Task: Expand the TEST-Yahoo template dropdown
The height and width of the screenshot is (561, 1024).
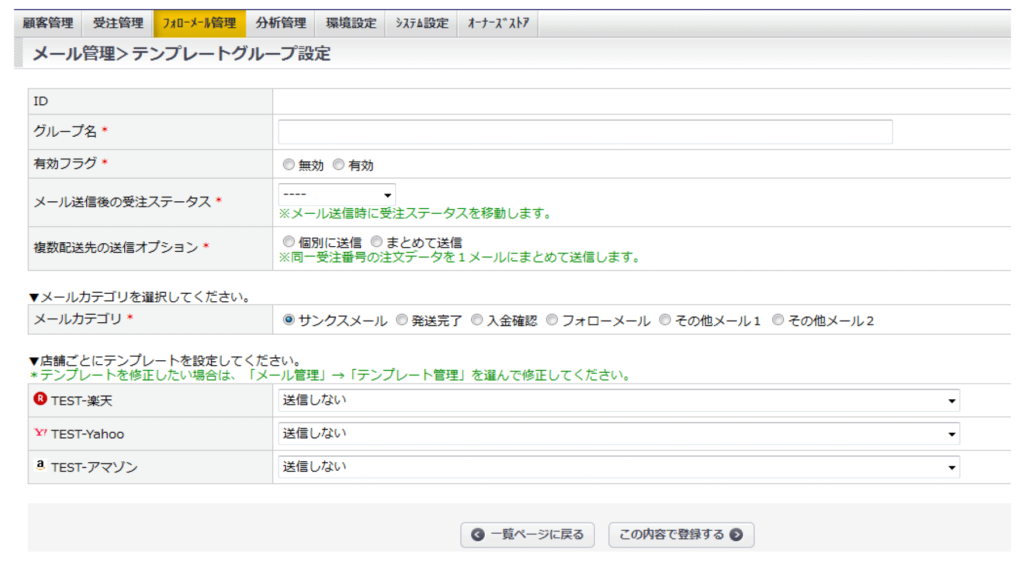Action: click(x=618, y=434)
